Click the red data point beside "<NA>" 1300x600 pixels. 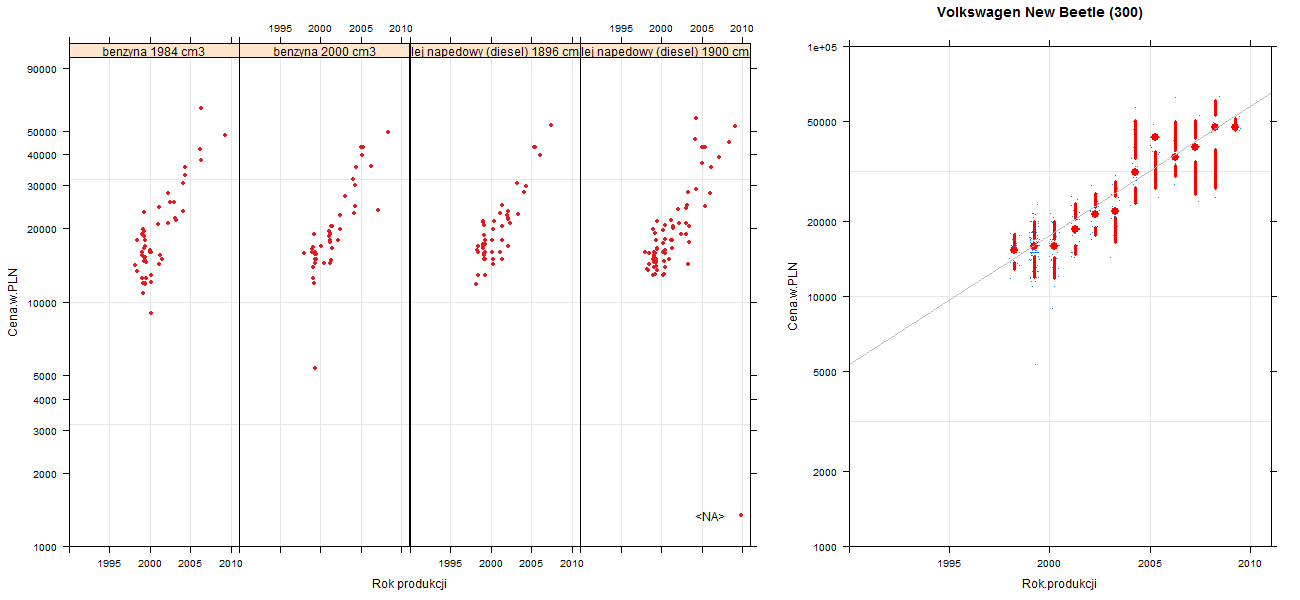(741, 515)
